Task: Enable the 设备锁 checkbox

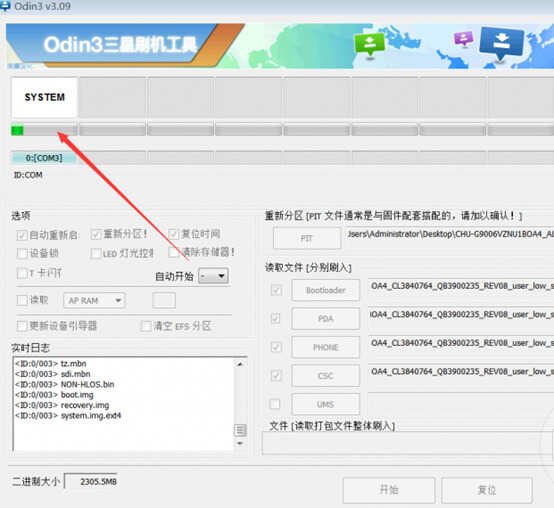Action: pos(22,253)
